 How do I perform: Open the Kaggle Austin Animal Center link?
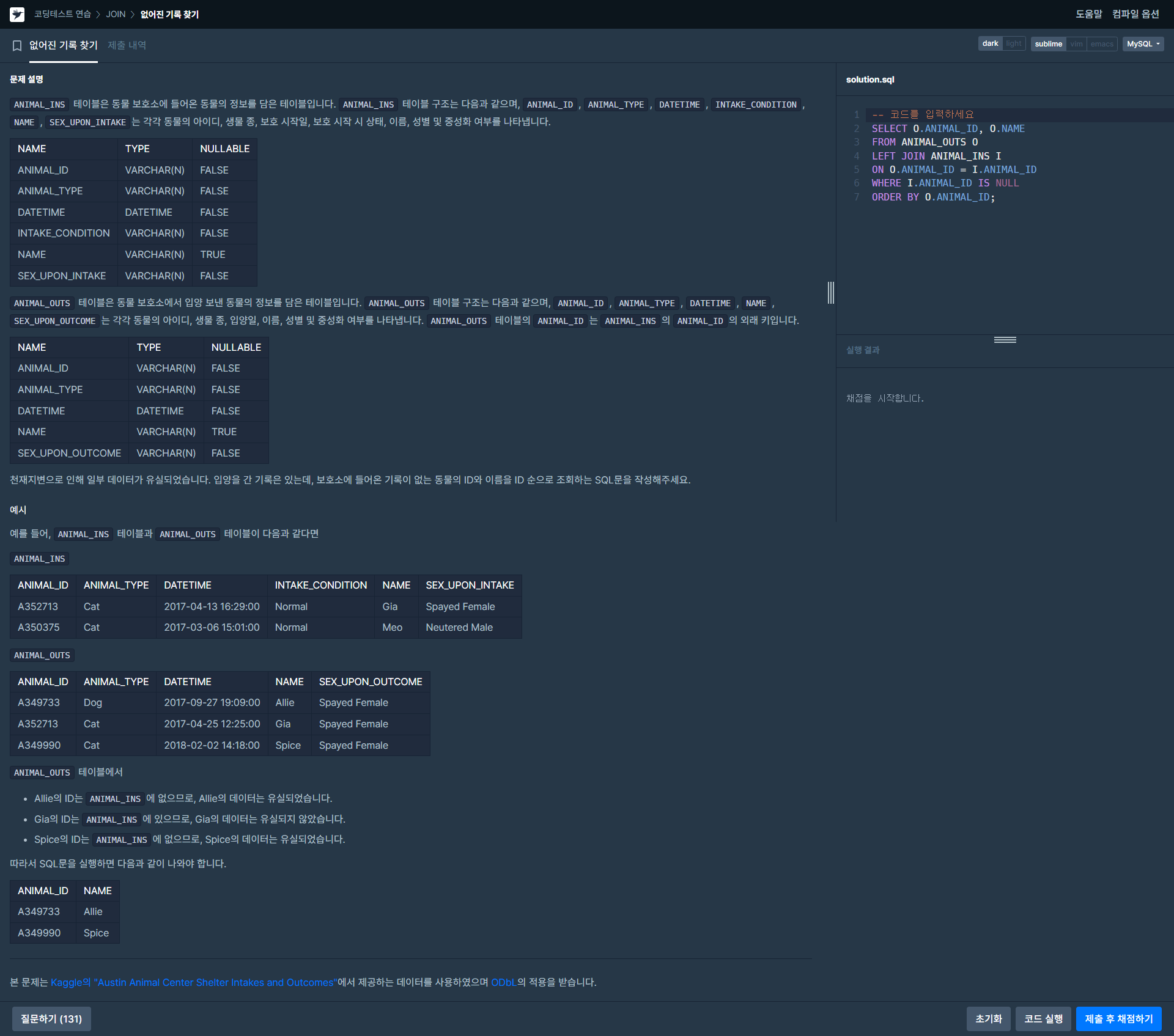(193, 982)
